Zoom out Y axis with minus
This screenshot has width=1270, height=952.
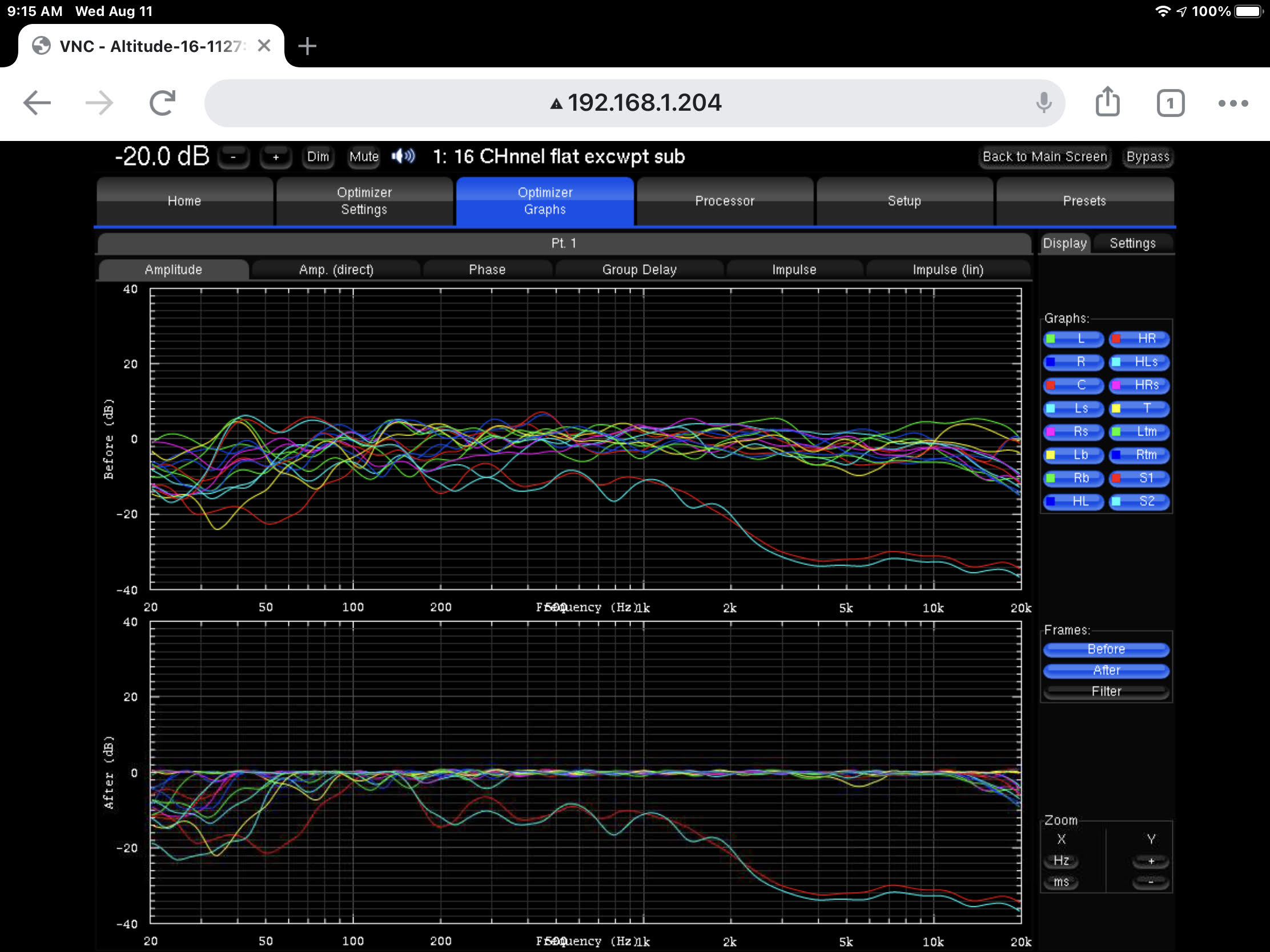click(x=1151, y=882)
